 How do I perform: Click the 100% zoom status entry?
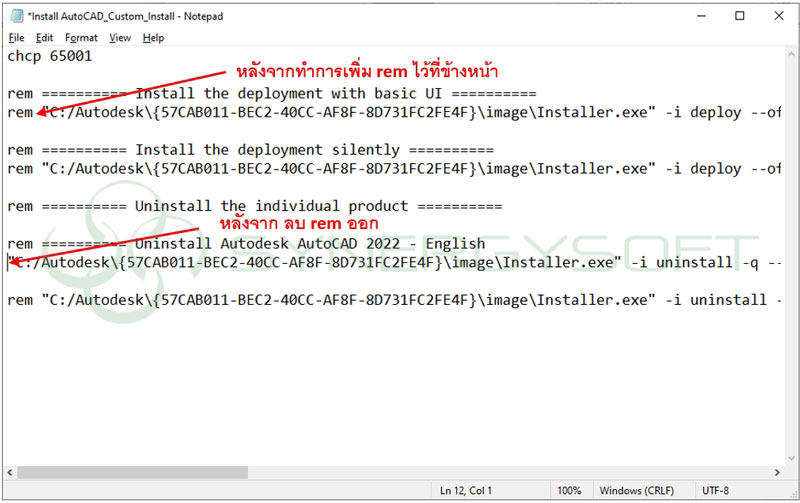569,491
